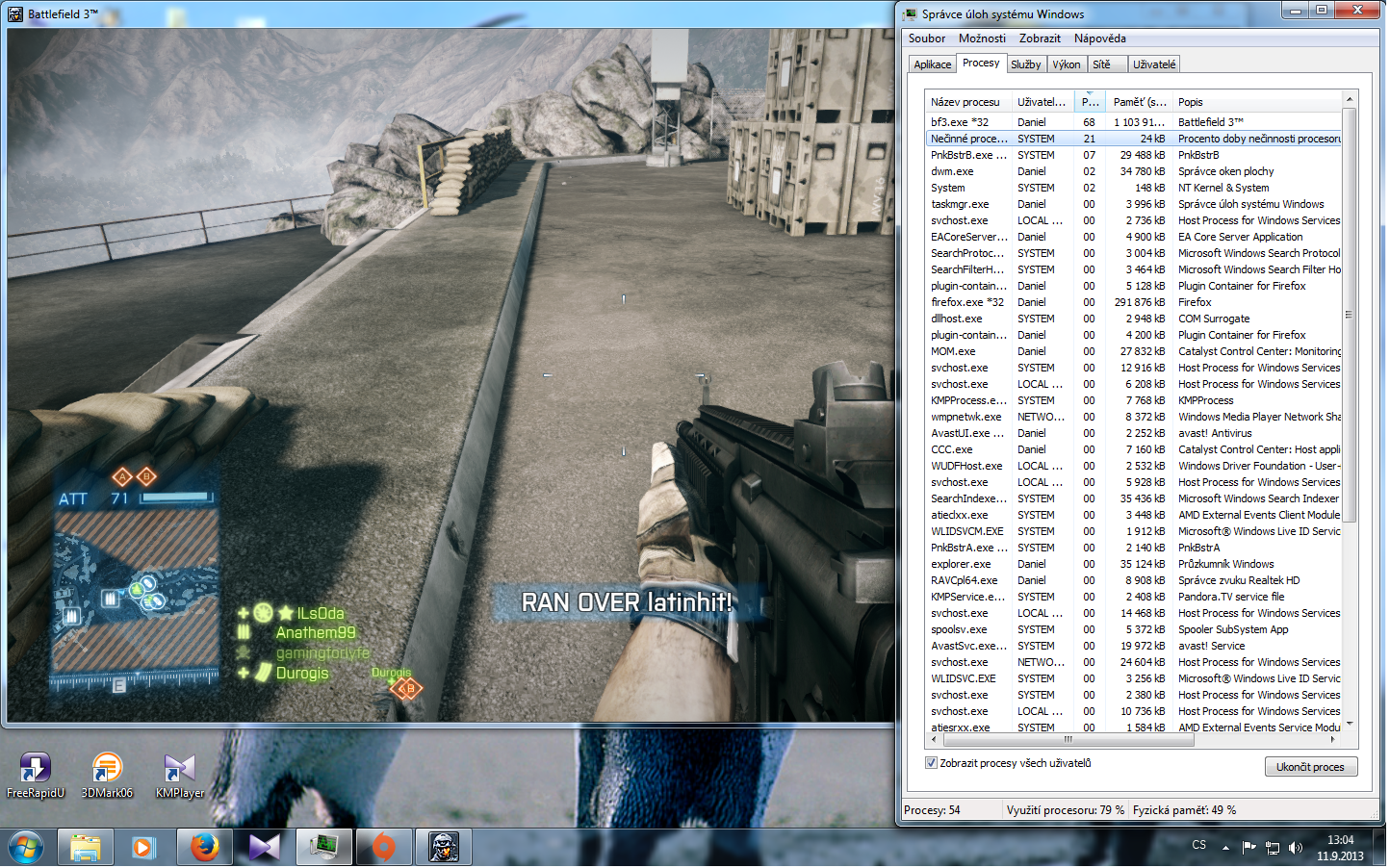Open the Action Center flag icon
This screenshot has height=868, width=1390.
pos(1248,848)
